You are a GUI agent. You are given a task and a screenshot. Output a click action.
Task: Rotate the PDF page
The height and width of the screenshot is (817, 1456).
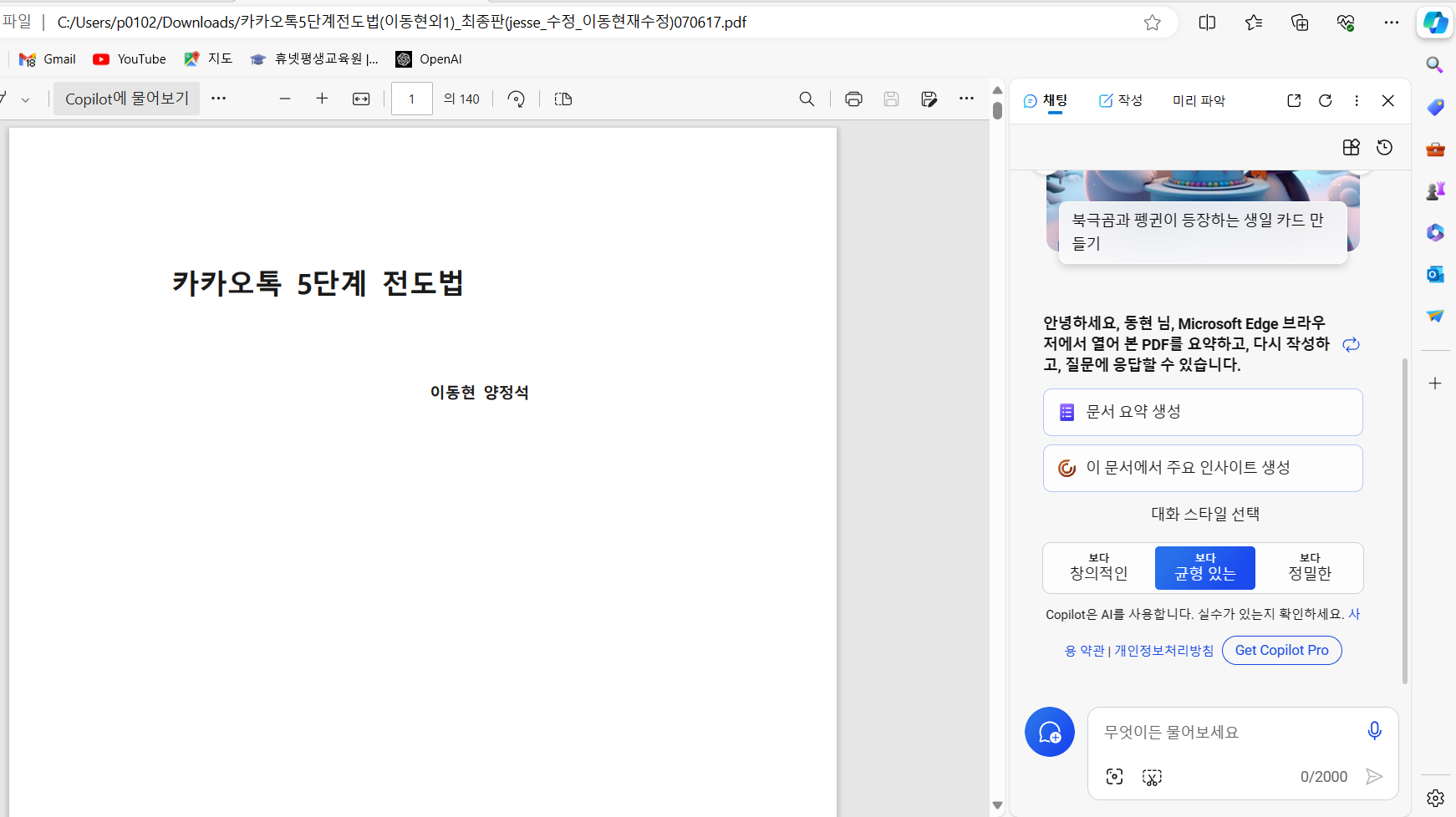pos(517,99)
